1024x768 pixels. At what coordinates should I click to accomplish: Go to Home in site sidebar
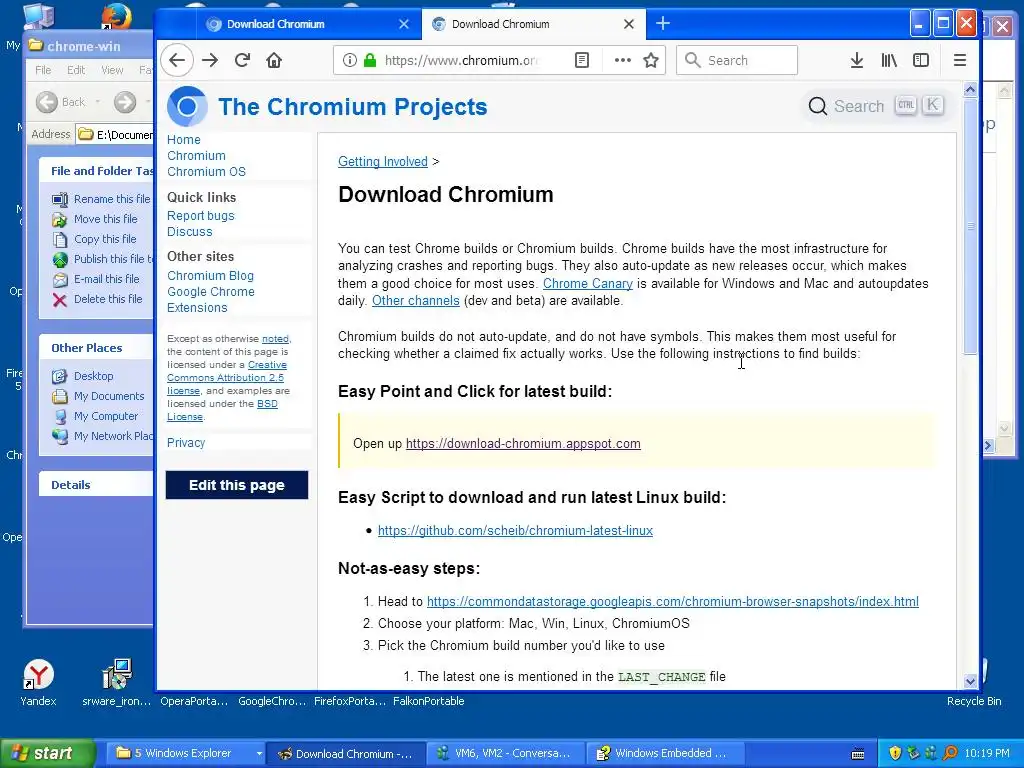(184, 140)
